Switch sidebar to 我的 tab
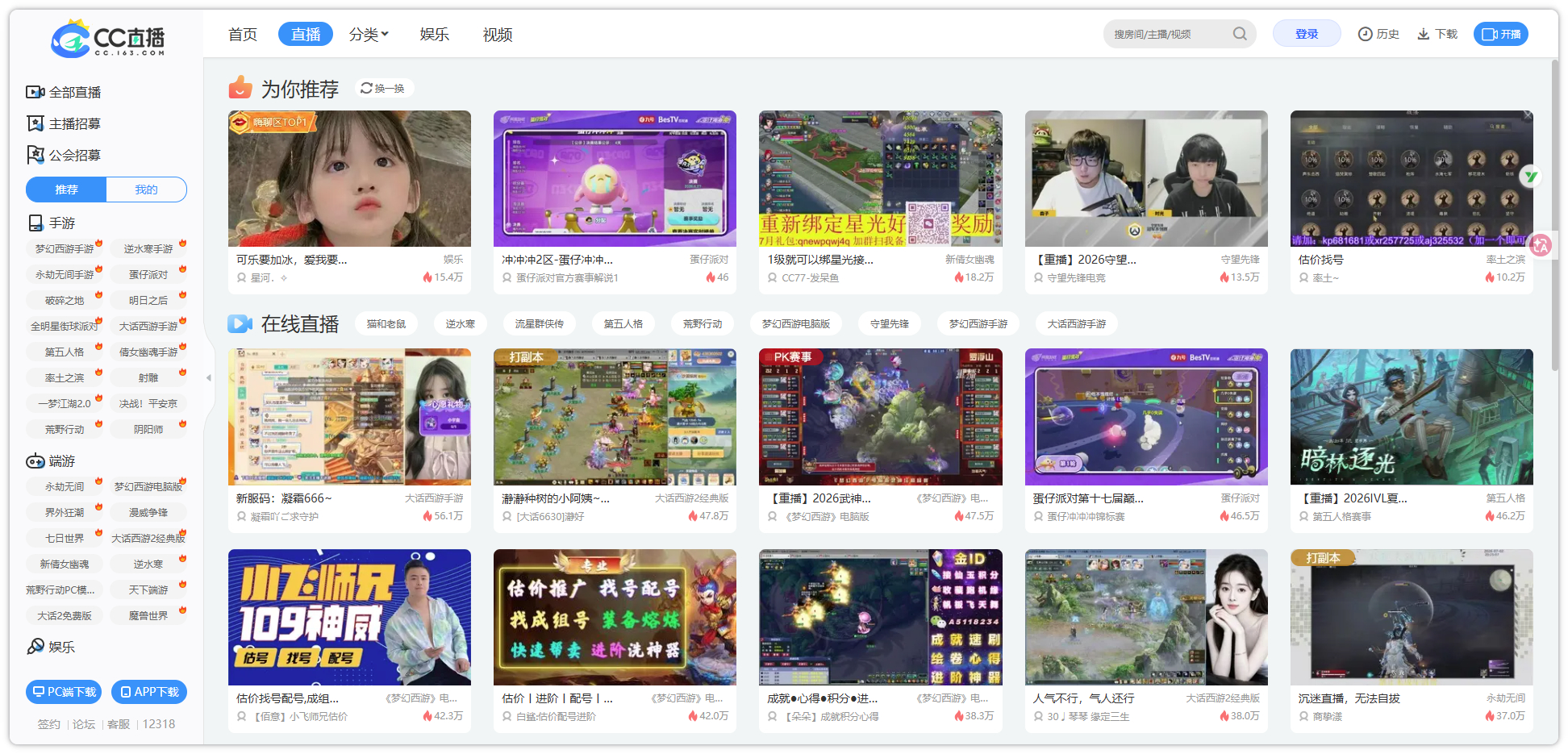This screenshot has height=754, width=1568. [146, 190]
